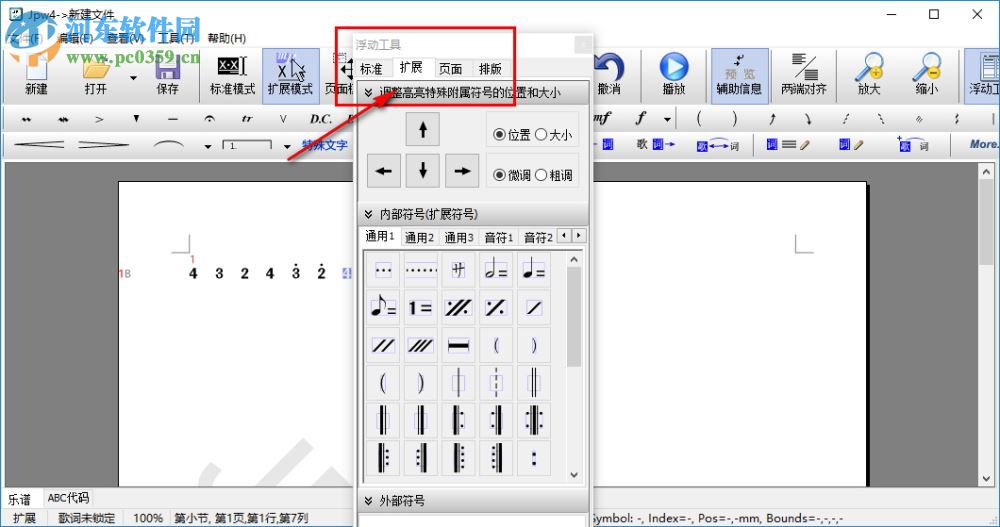Insert the D.C. da capo mark

(320, 119)
